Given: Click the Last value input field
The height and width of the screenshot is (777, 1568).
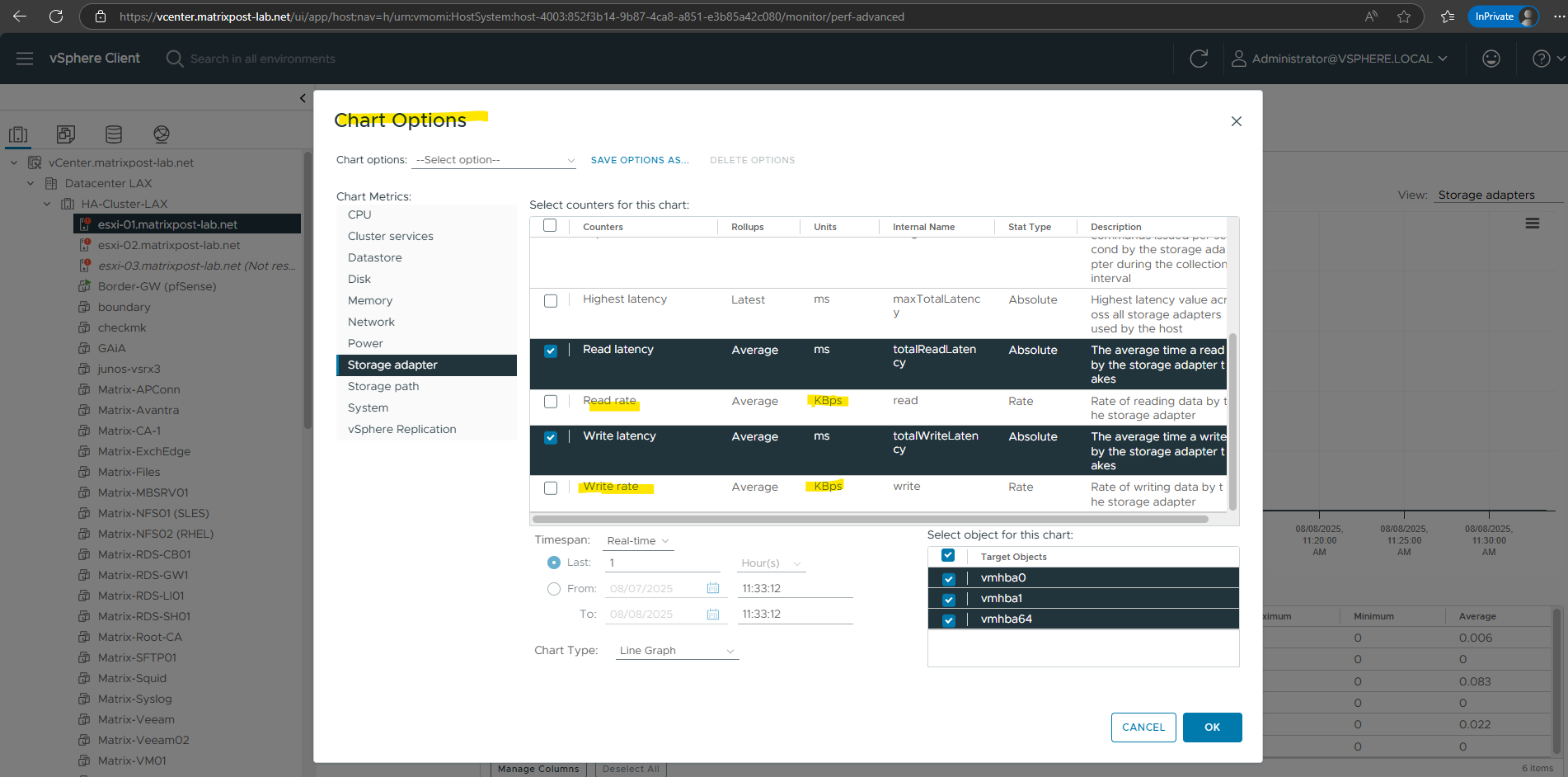Looking at the screenshot, I should (x=663, y=563).
